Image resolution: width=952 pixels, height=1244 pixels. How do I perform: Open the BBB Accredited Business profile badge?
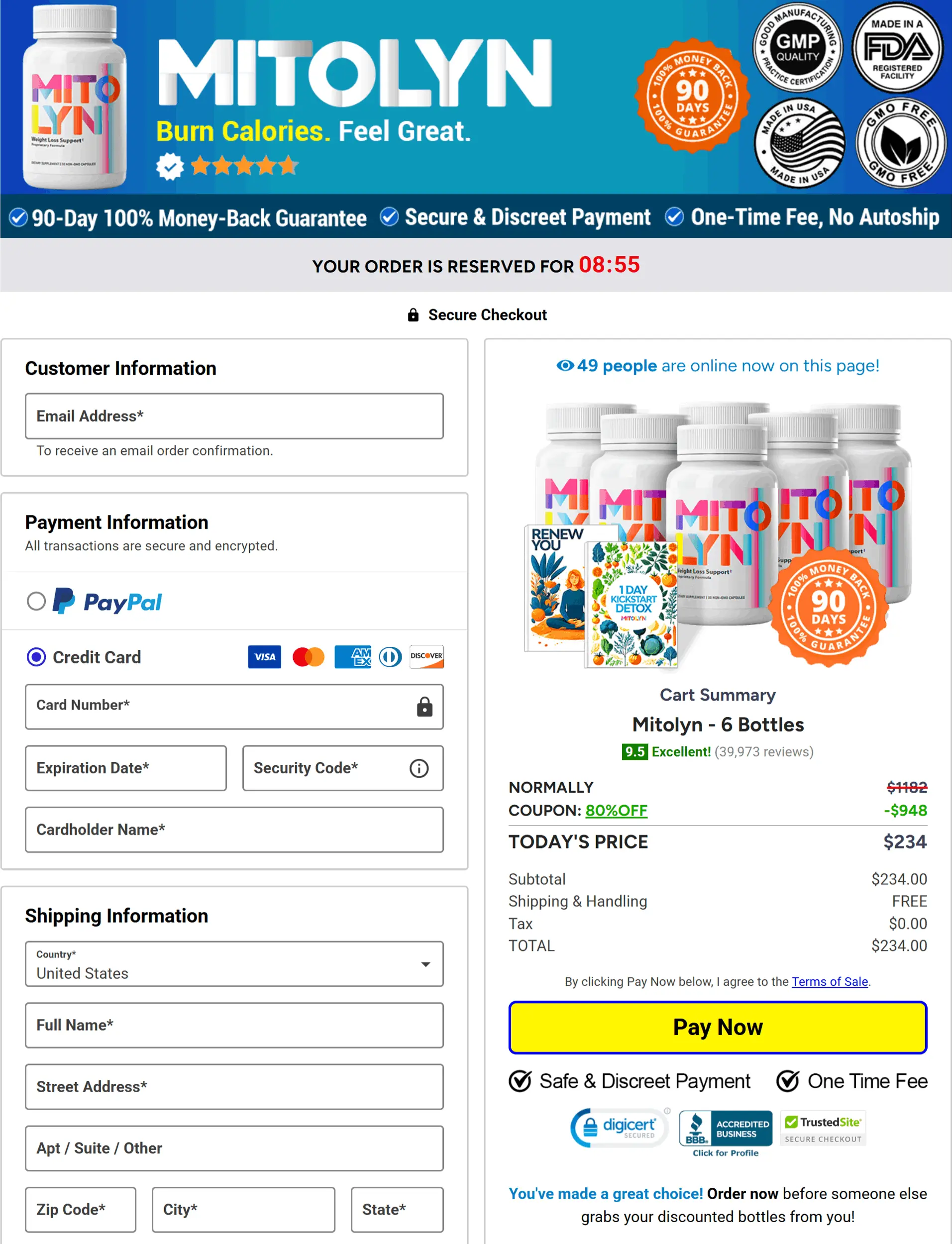726,1133
